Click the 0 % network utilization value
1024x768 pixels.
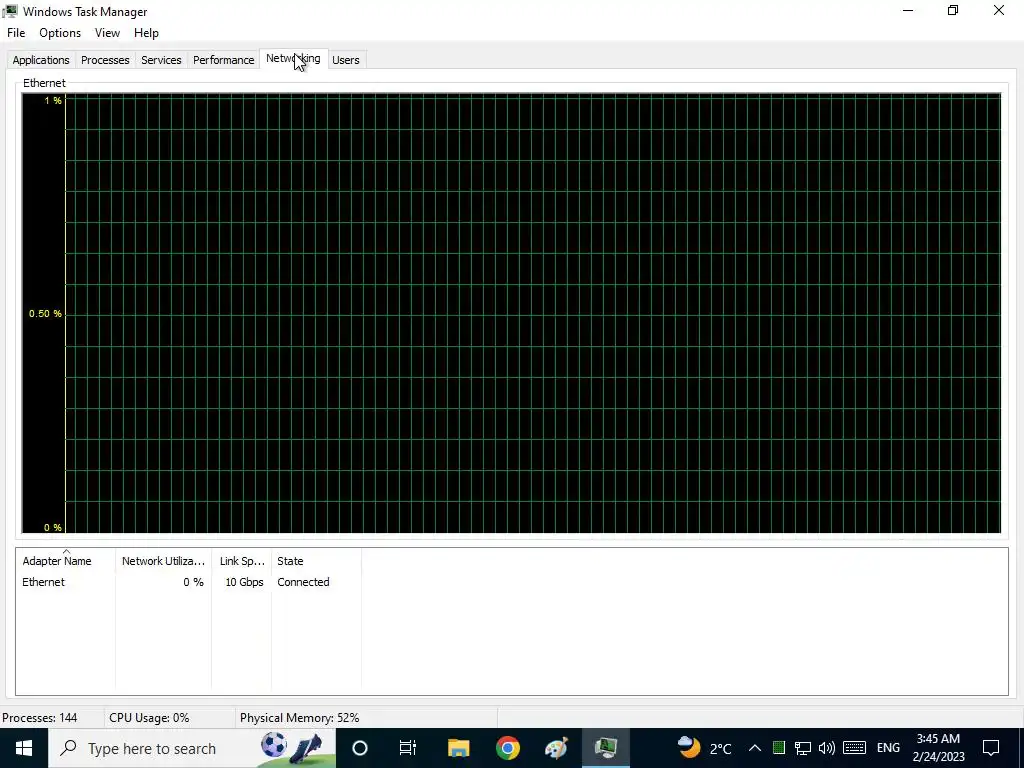(x=193, y=582)
